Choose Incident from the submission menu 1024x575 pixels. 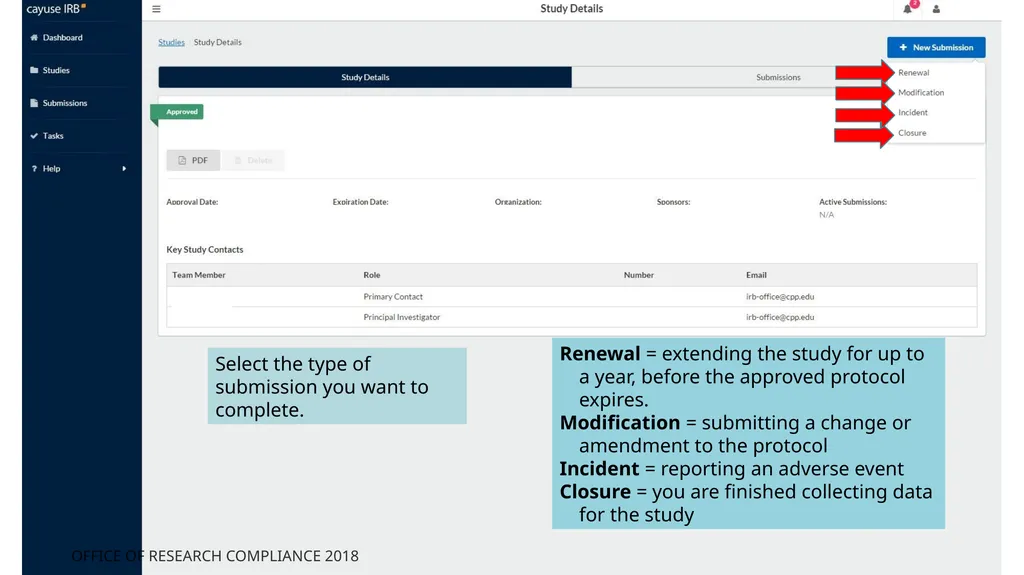912,112
